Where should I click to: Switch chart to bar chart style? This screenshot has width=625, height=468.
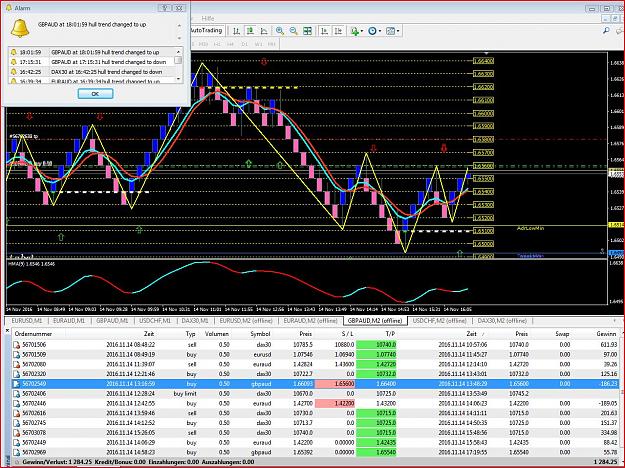[x=236, y=31]
